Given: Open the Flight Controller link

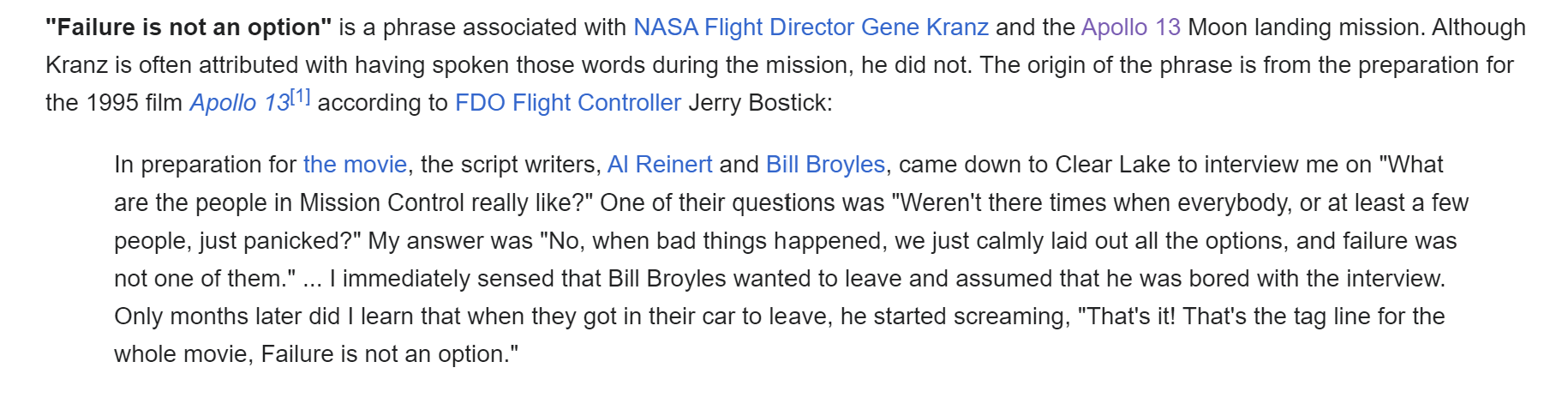Looking at the screenshot, I should pos(596,103).
